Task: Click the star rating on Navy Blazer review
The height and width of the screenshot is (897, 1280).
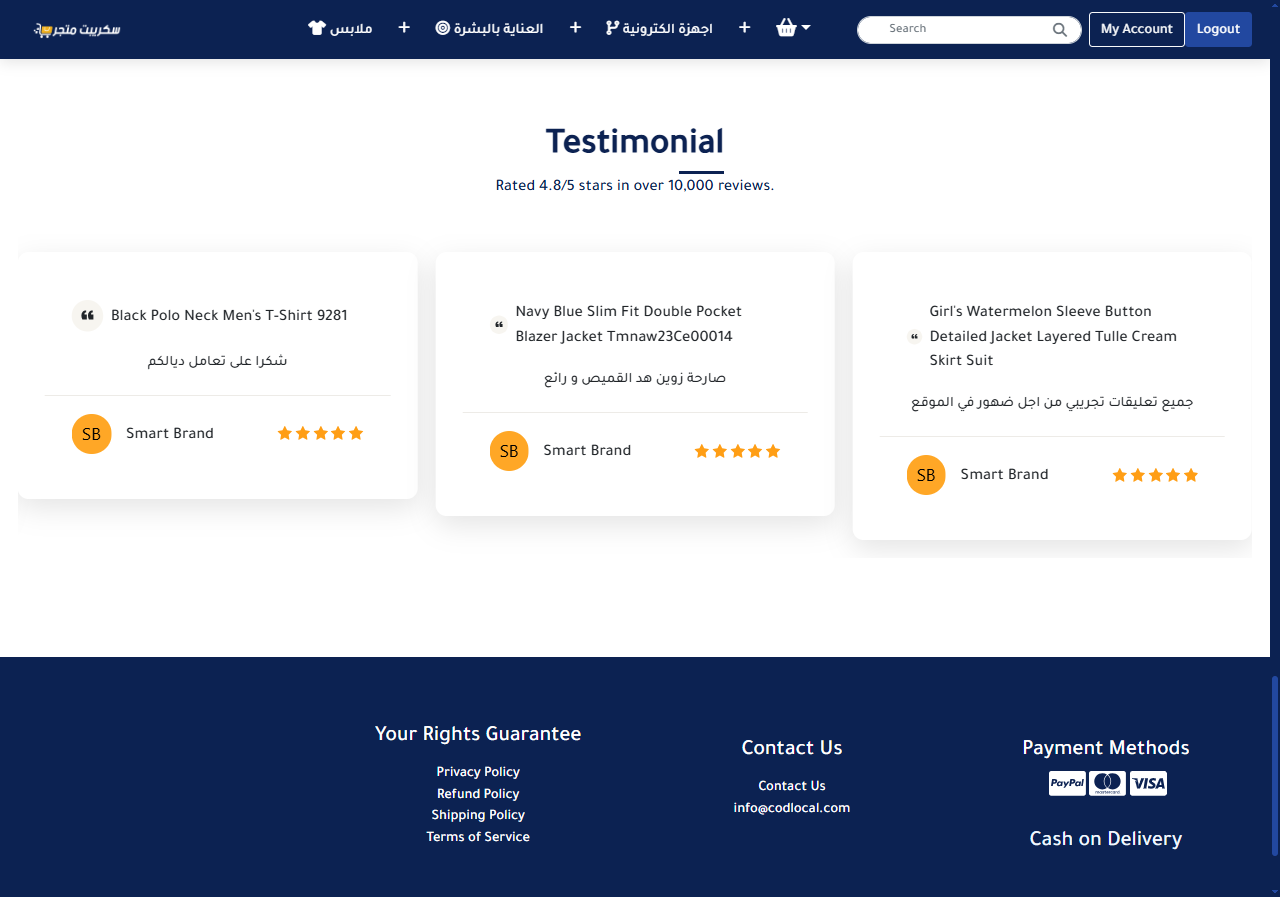Action: 737,451
